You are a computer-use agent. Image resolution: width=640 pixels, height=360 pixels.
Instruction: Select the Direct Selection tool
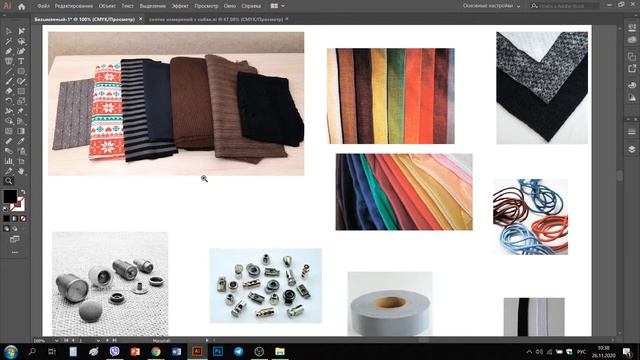[x=21, y=31]
